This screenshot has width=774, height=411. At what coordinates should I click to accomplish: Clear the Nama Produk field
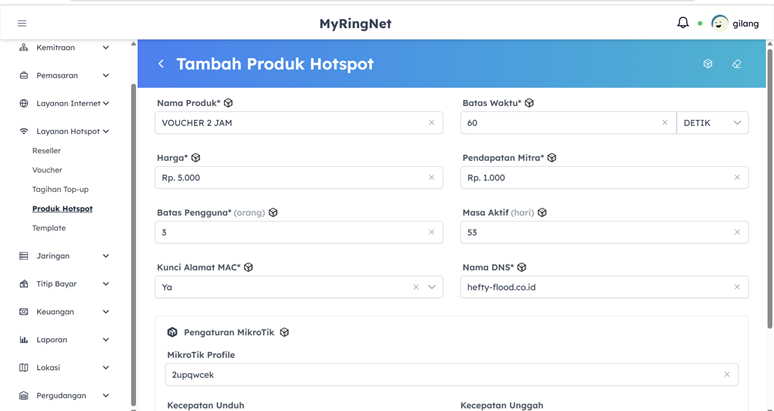click(432, 123)
